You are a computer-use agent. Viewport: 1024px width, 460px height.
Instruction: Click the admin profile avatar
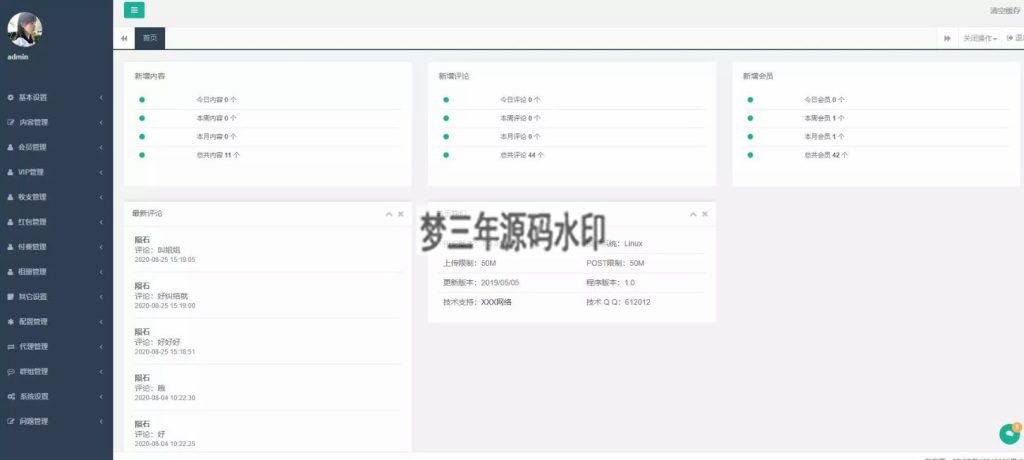pyautogui.click(x=25, y=29)
